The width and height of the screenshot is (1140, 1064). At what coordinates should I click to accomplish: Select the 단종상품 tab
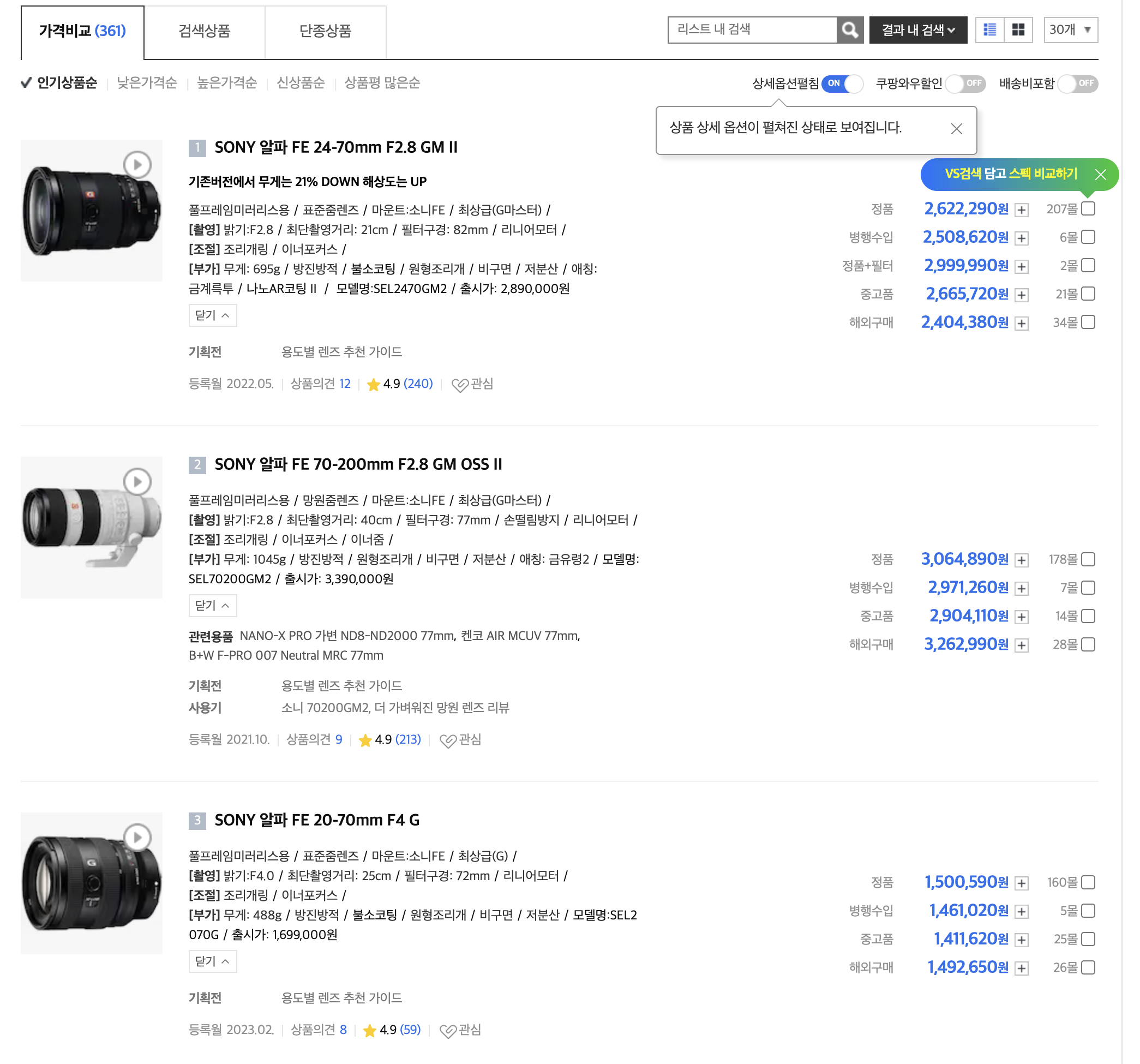coord(326,32)
